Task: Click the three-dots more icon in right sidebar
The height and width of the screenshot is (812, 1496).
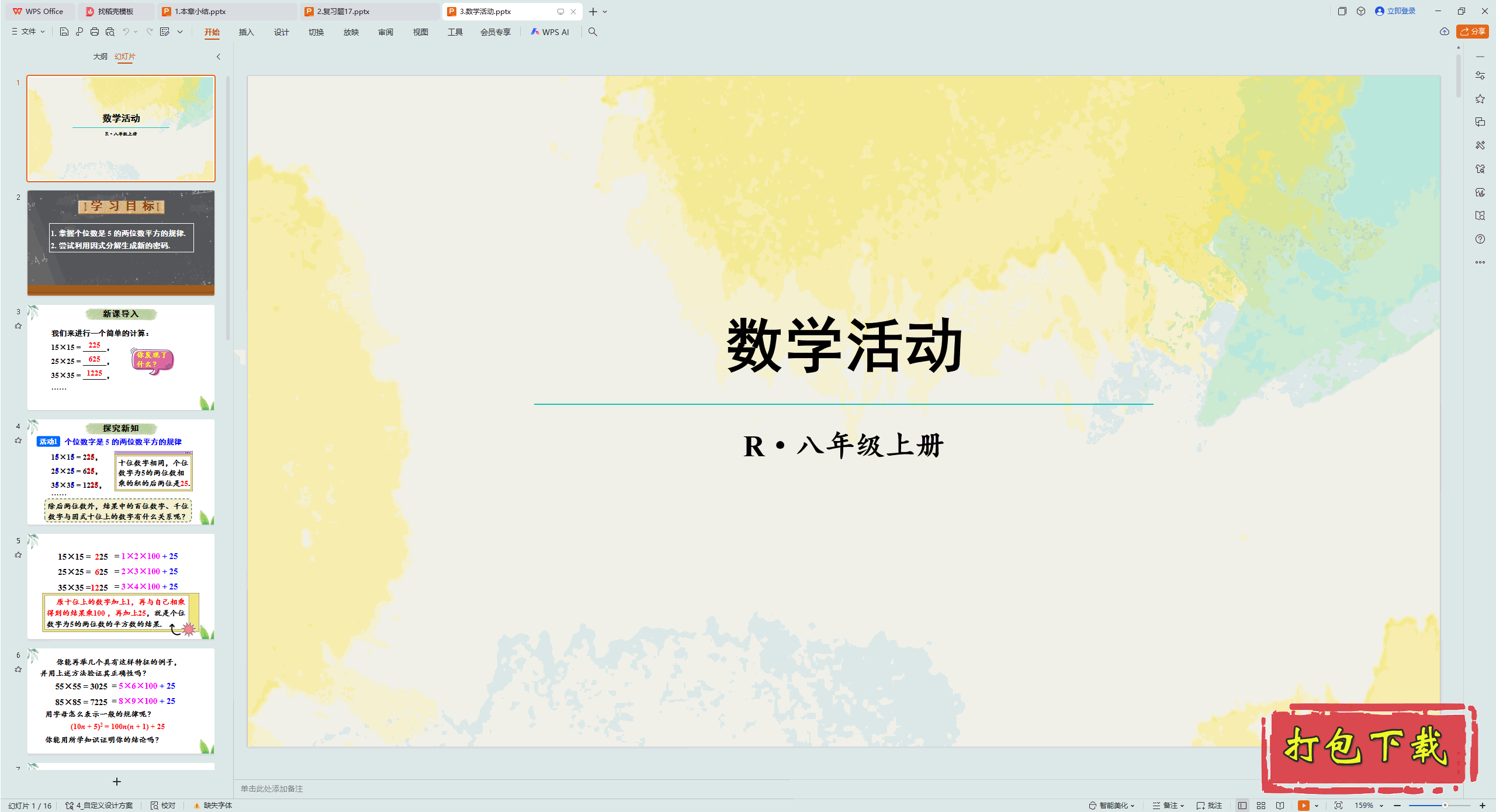Action: (1480, 262)
